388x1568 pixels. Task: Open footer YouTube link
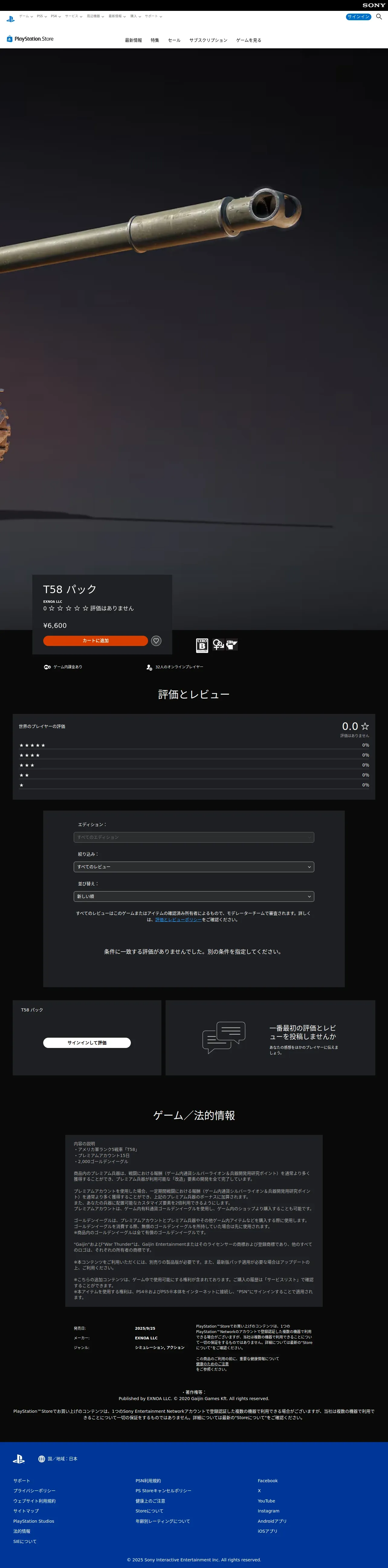tap(266, 1501)
